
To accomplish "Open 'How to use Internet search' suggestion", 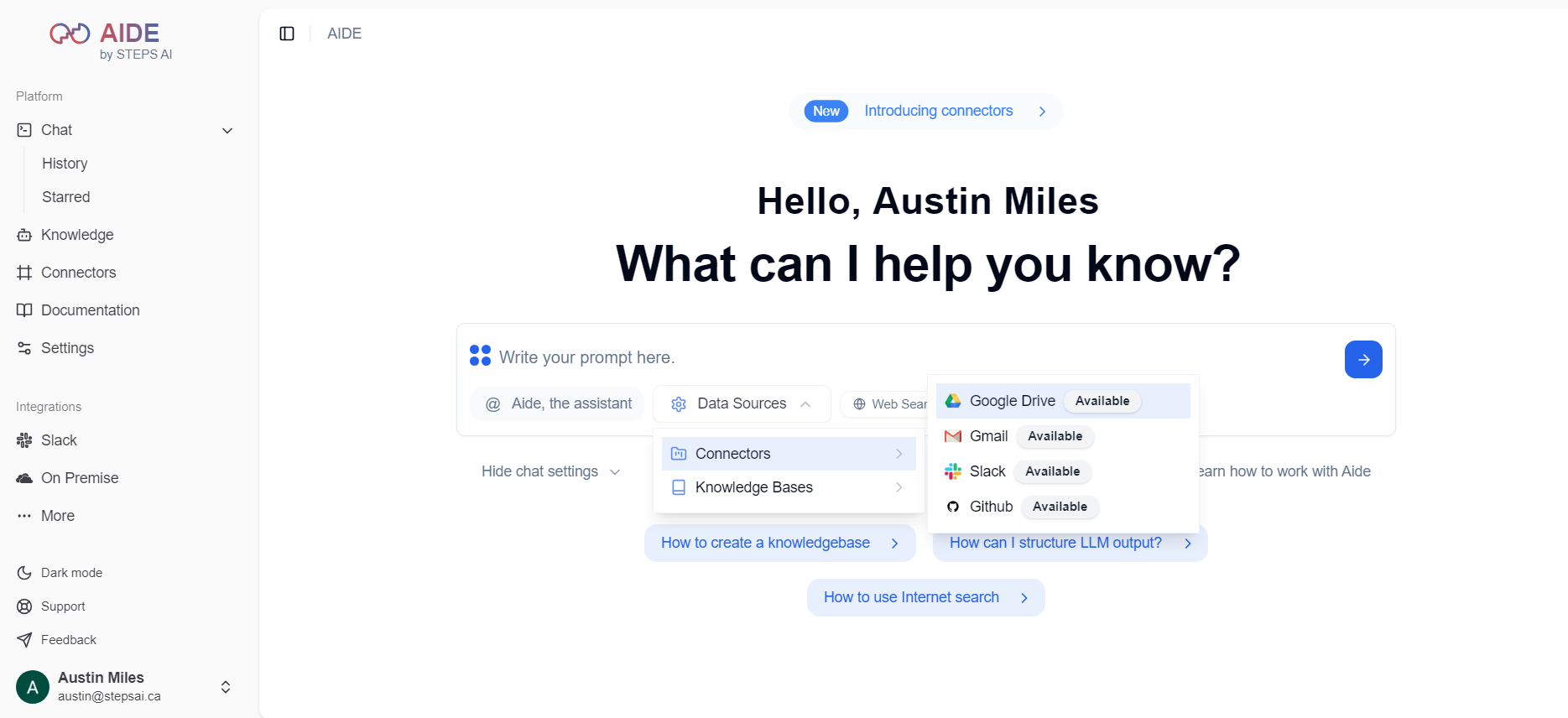I will 926,597.
